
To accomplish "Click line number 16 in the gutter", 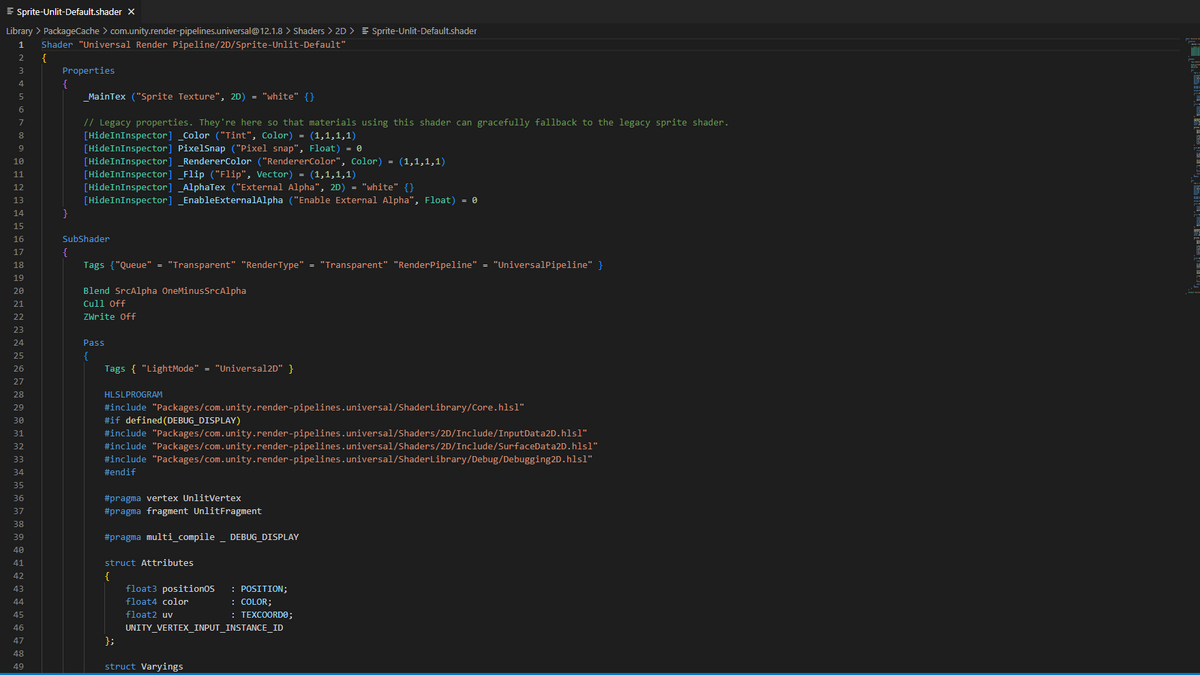I will click(19, 239).
